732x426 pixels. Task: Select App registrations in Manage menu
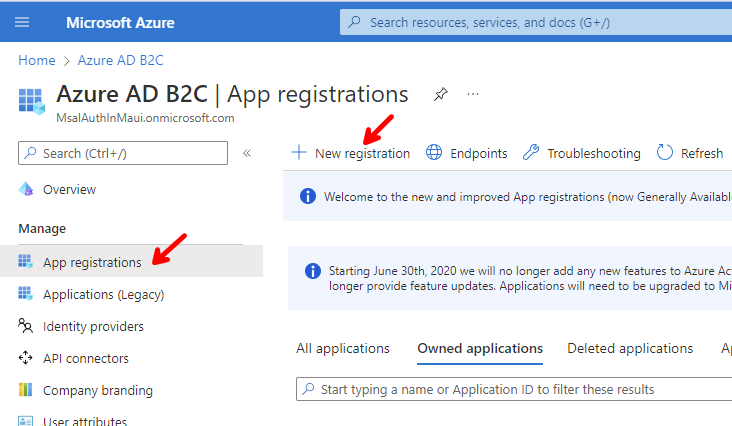point(131,261)
